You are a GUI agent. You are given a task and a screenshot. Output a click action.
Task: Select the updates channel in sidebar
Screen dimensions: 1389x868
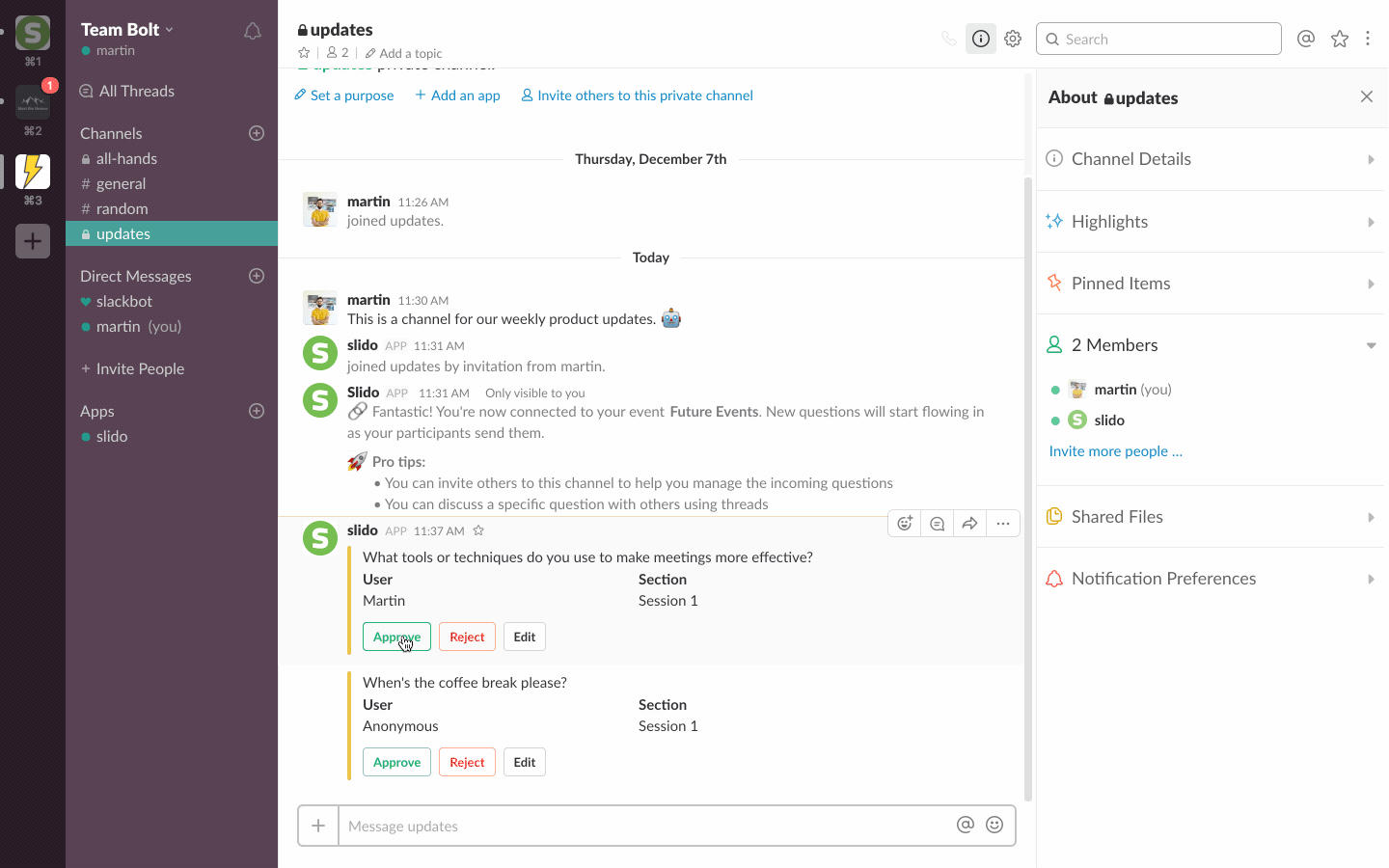172,233
